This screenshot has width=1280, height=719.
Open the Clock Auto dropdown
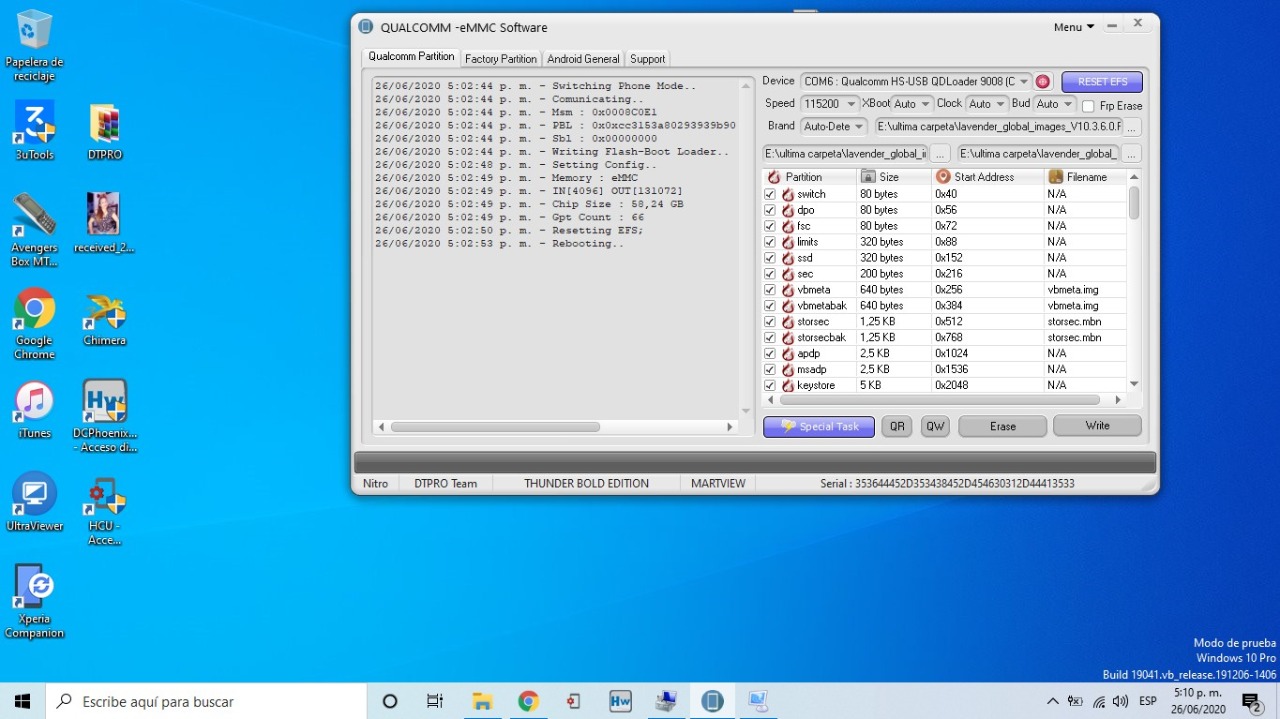[987, 104]
